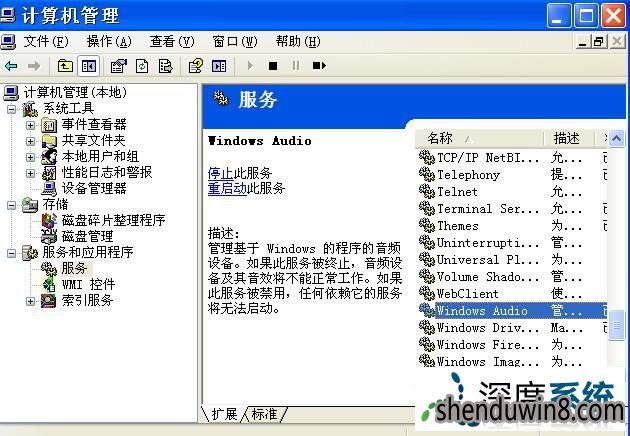
Task: Select the TCP/IP NetBI... service
Action: click(512, 158)
